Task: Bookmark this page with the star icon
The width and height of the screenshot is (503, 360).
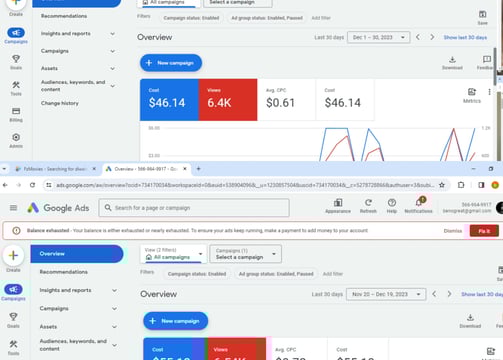Action: coord(442,185)
